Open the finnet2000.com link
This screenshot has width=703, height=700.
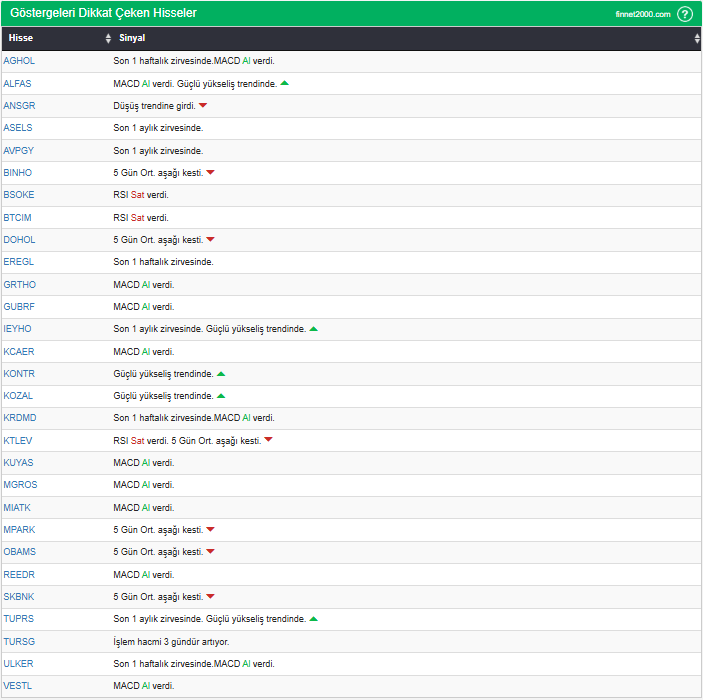pyautogui.click(x=643, y=14)
